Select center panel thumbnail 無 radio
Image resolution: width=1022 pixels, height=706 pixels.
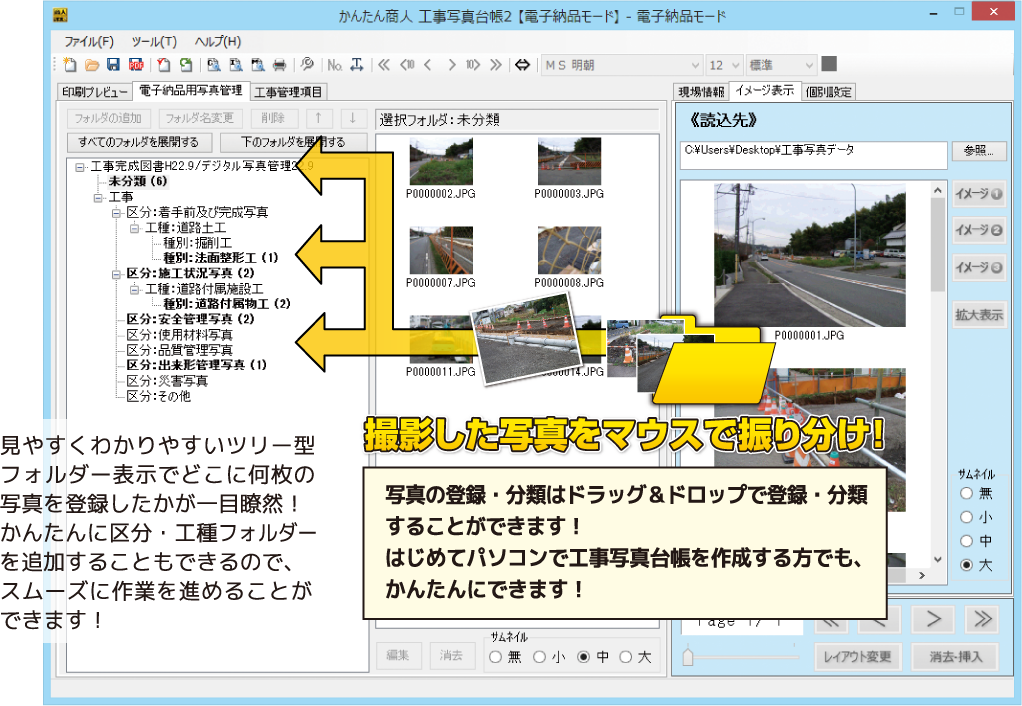point(495,657)
